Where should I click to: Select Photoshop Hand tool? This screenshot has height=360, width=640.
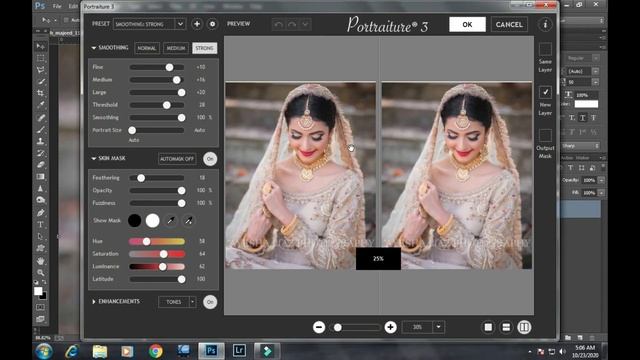pos(40,260)
